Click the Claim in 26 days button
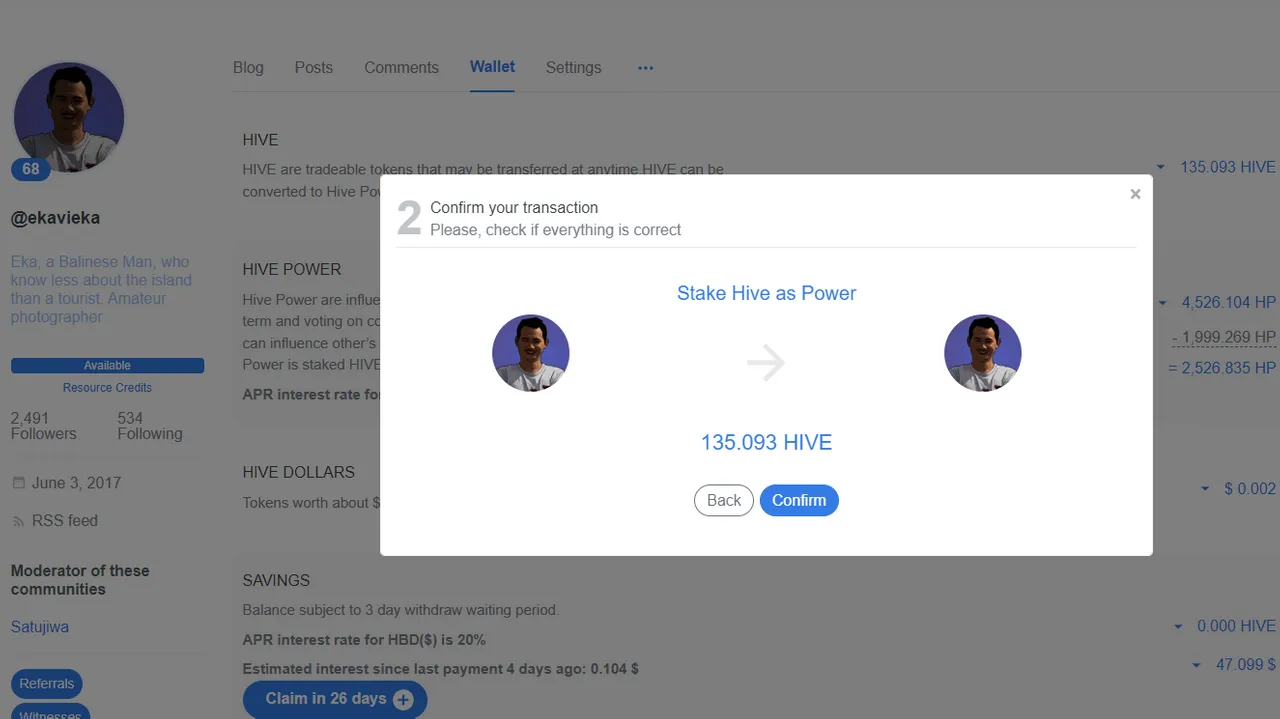Image resolution: width=1280 pixels, height=719 pixels. tap(334, 699)
